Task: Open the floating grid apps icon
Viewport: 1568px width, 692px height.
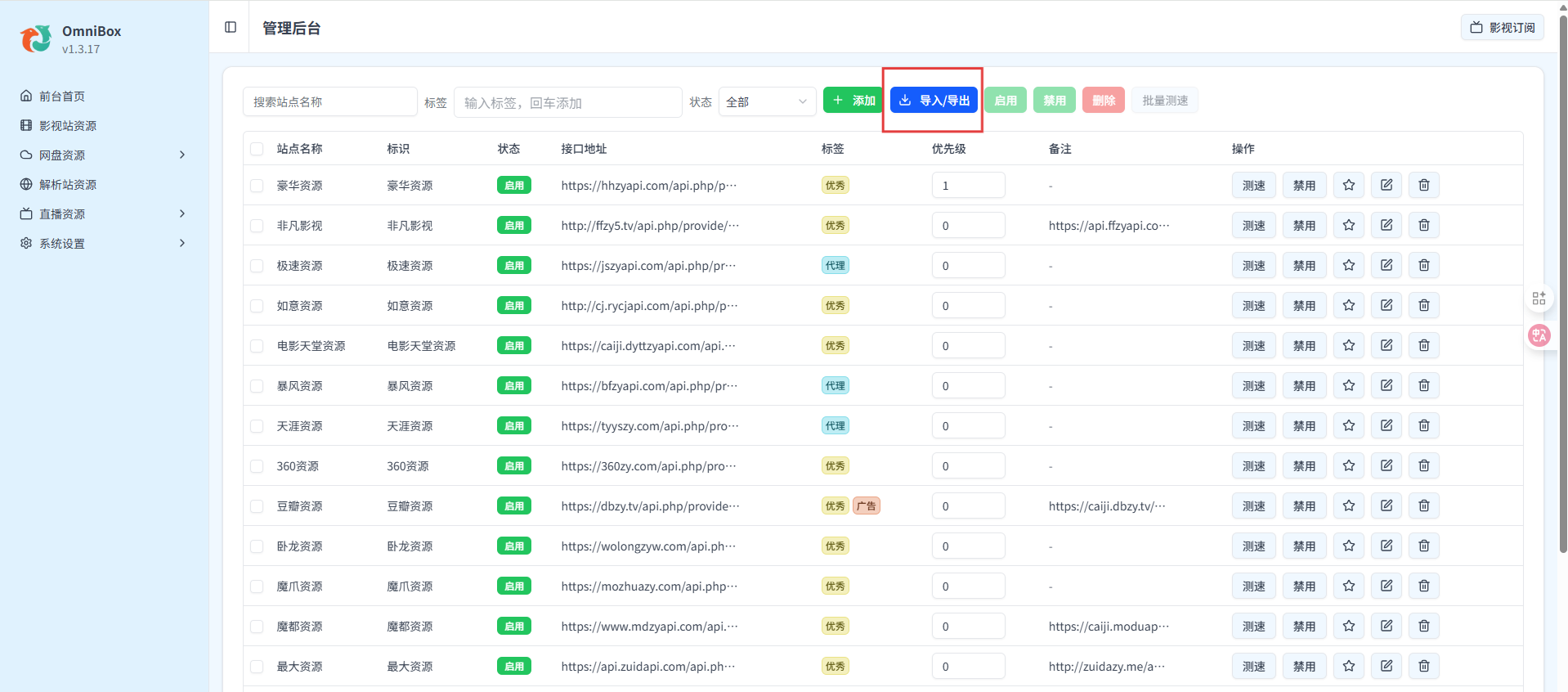Action: (1539, 299)
